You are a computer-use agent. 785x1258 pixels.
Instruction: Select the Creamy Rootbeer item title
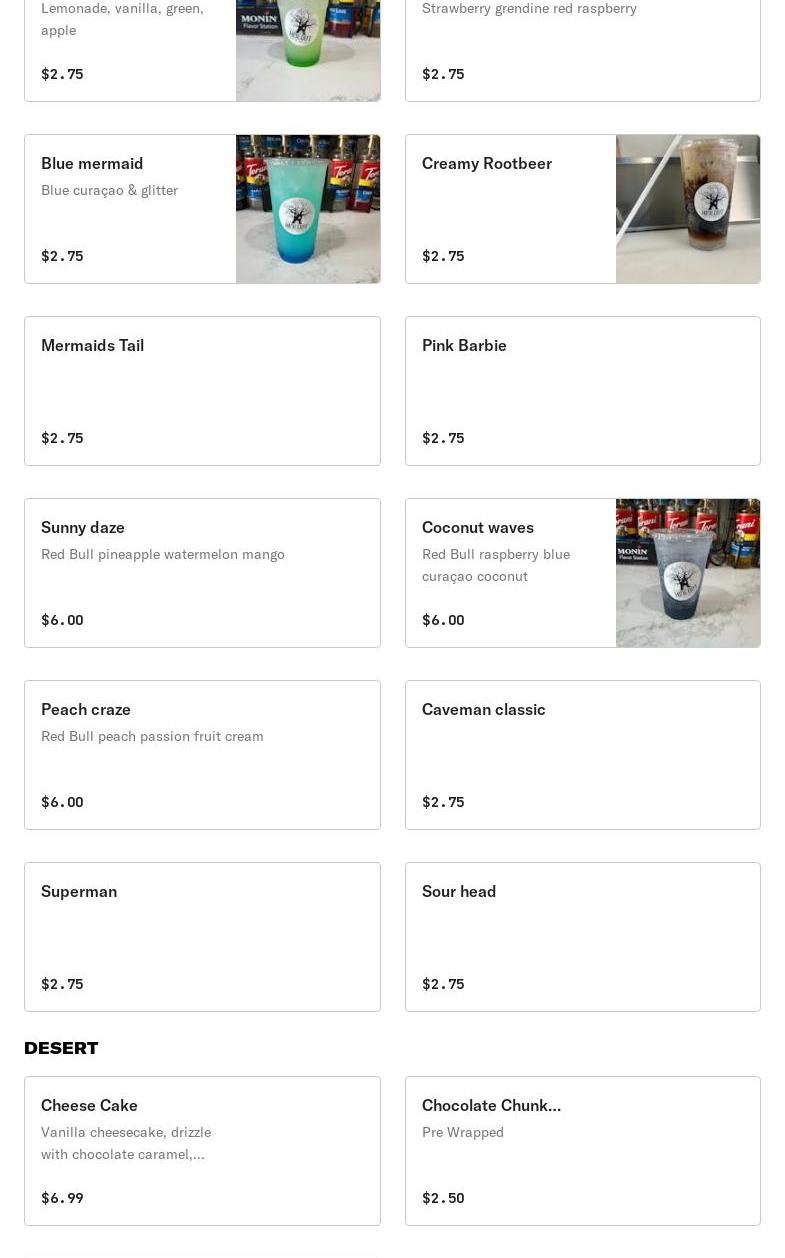point(486,163)
